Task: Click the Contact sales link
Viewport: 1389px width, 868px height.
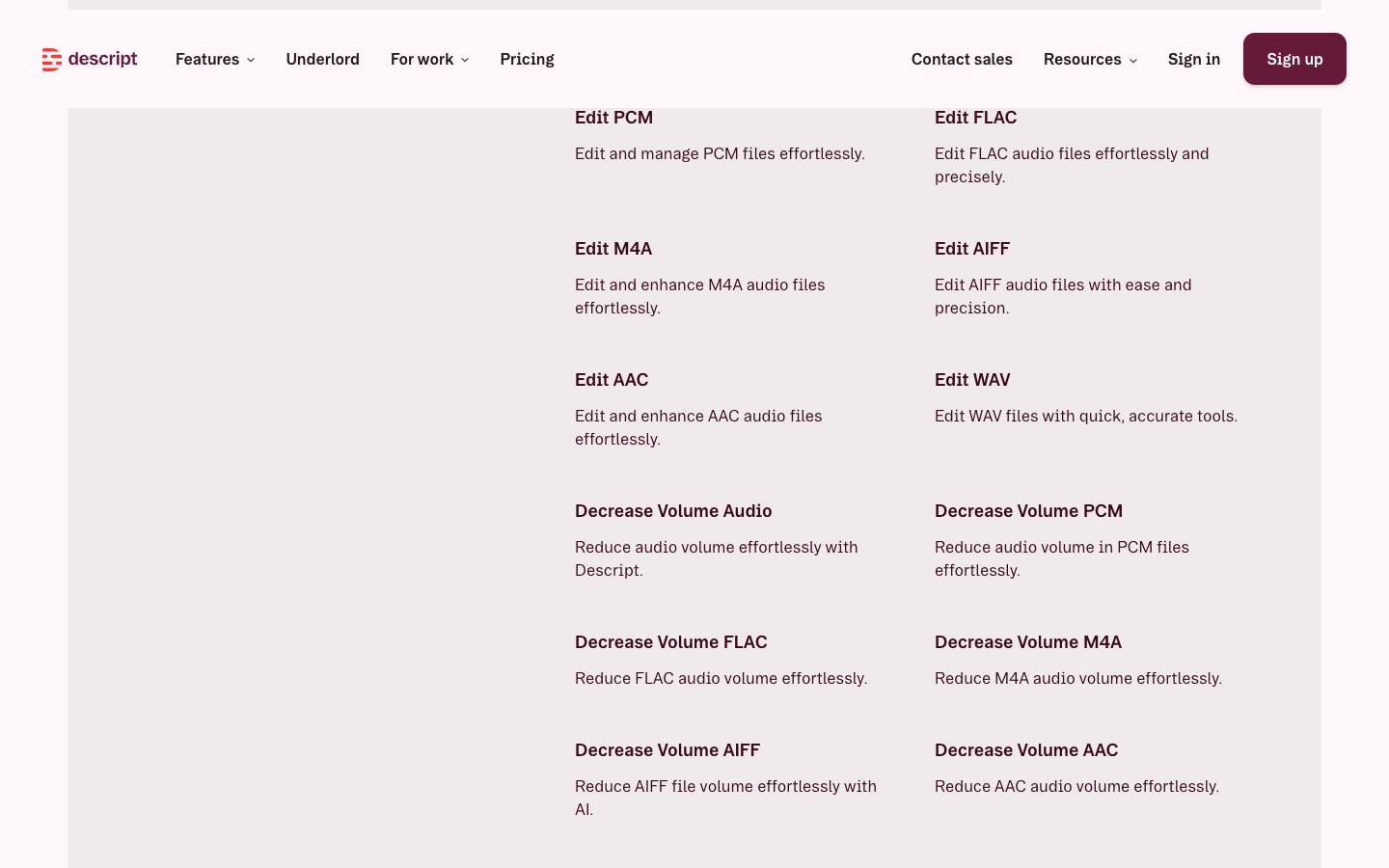Action: tap(961, 60)
